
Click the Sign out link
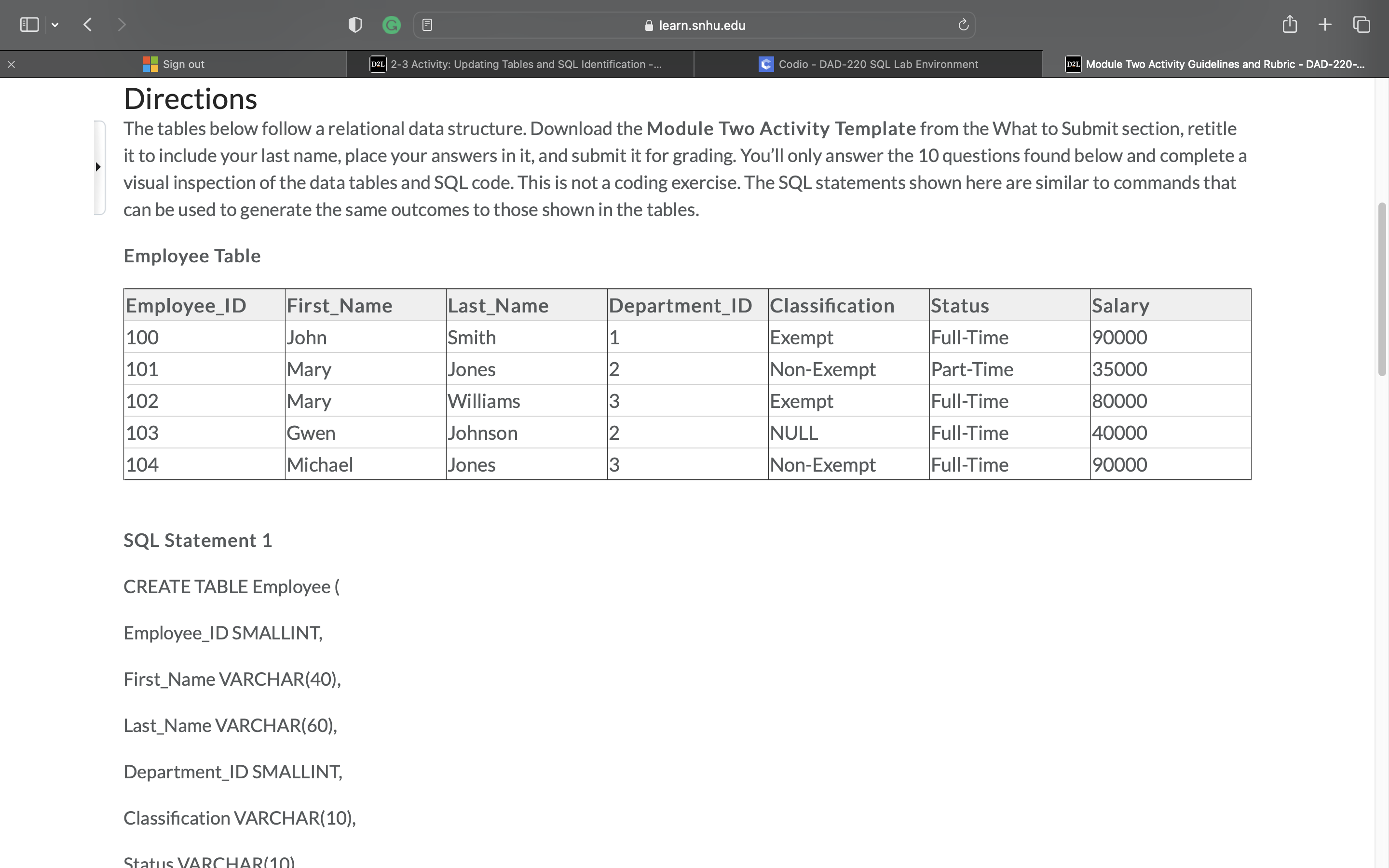173,64
